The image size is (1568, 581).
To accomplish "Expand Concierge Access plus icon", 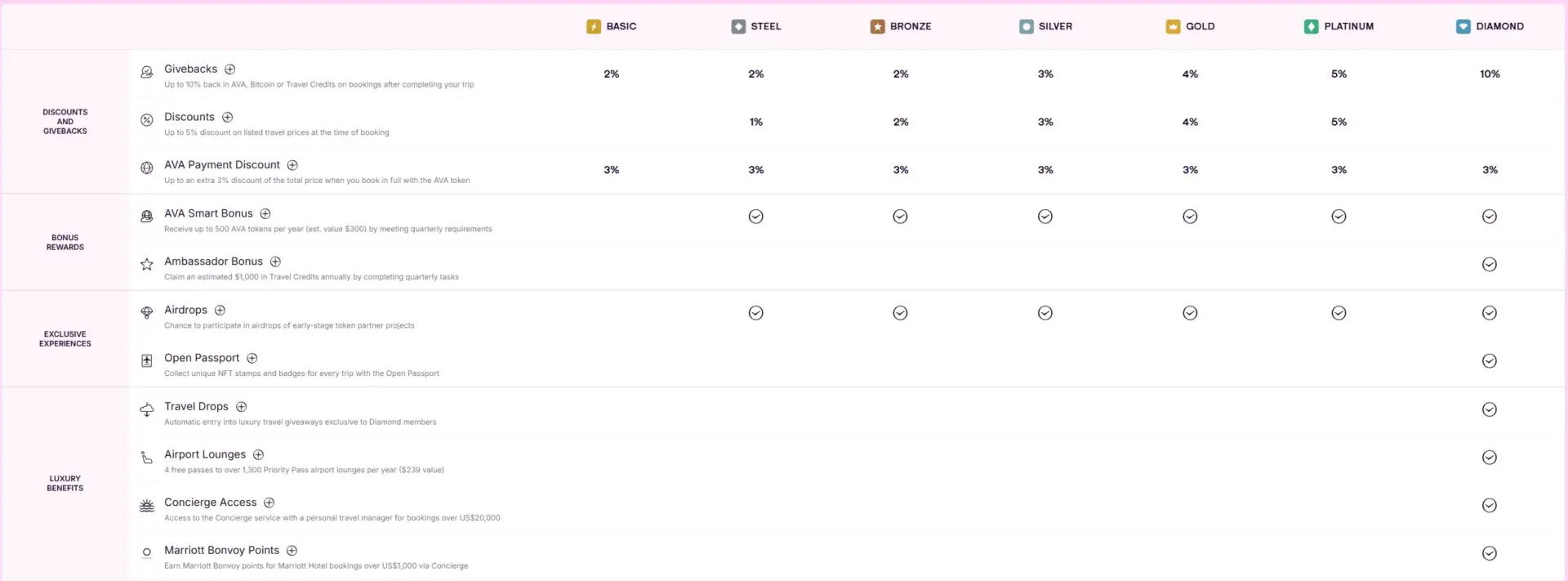I will (x=269, y=503).
